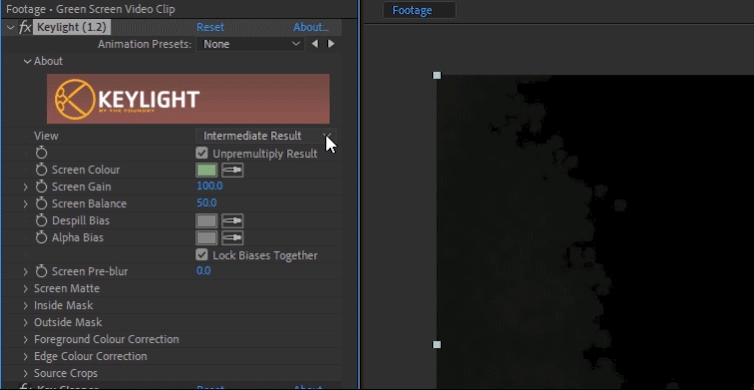Expand the Screen Matte group
The image size is (754, 390).
[x=25, y=289]
